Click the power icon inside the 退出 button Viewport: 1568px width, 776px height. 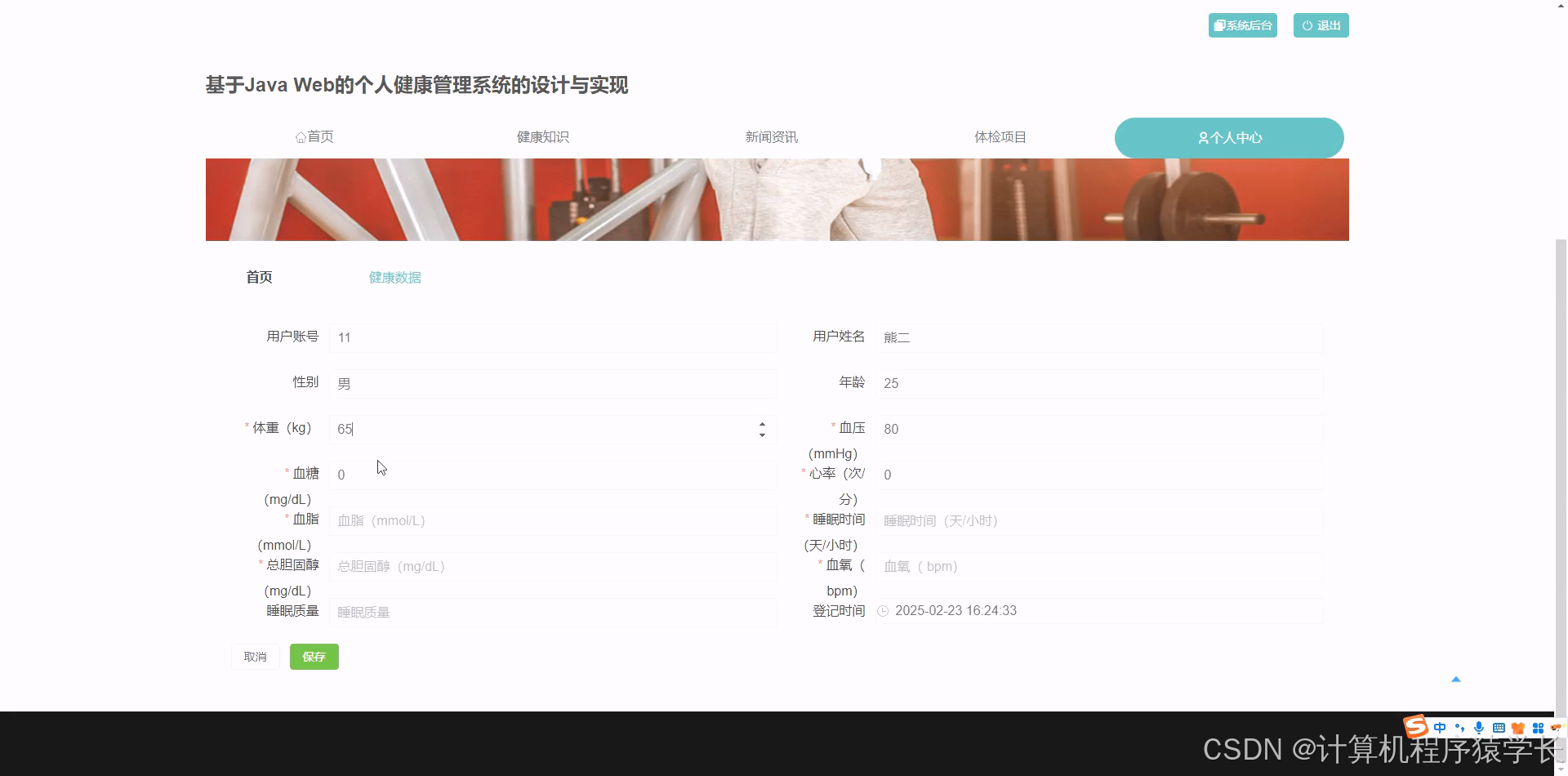coord(1308,25)
